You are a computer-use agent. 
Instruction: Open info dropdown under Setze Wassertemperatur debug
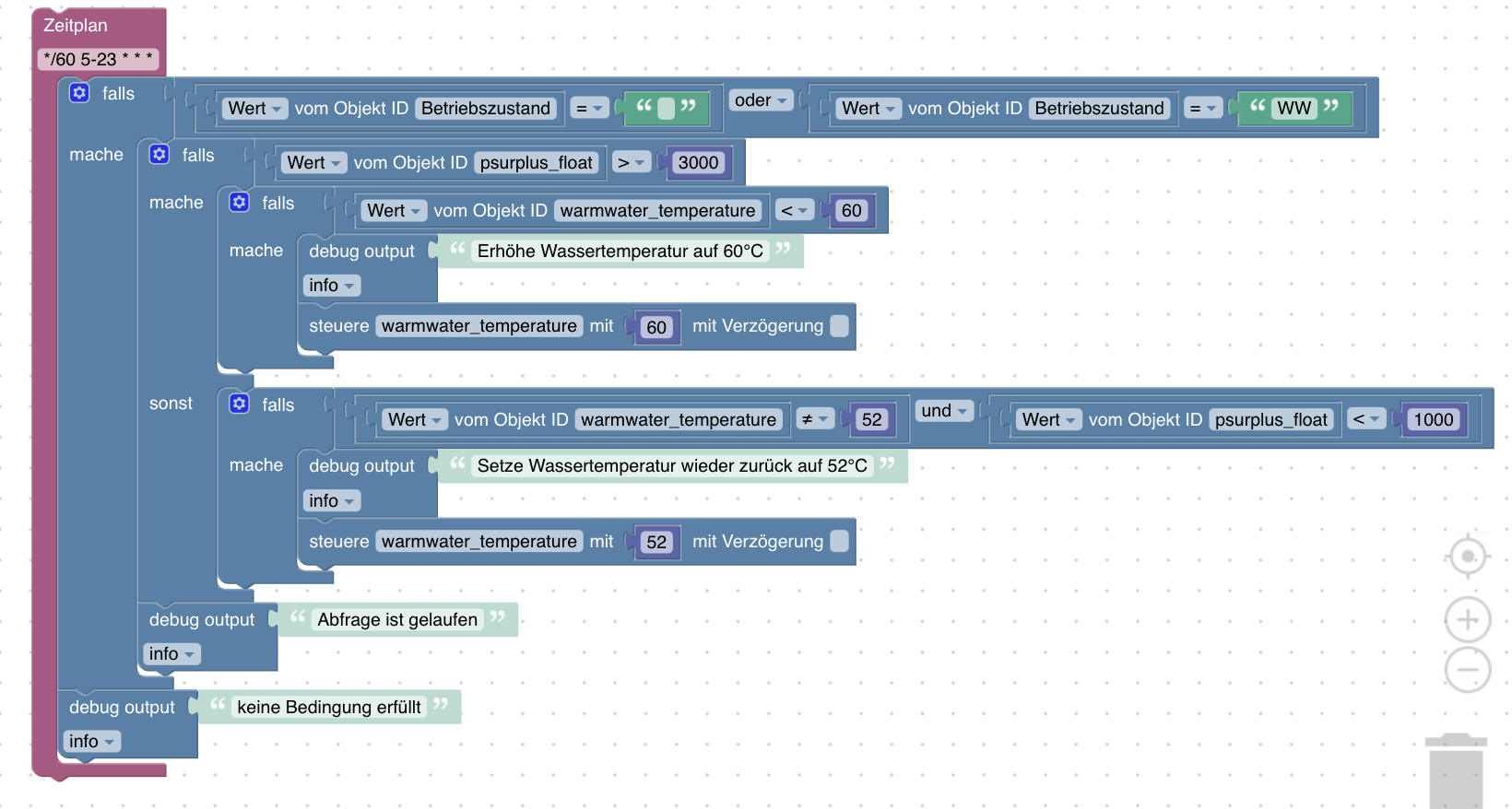[332, 501]
